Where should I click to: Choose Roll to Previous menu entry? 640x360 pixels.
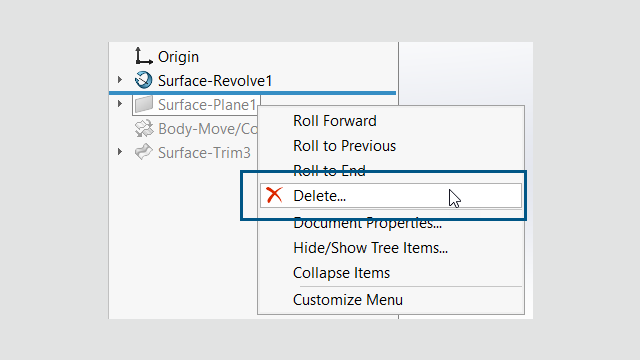click(344, 146)
